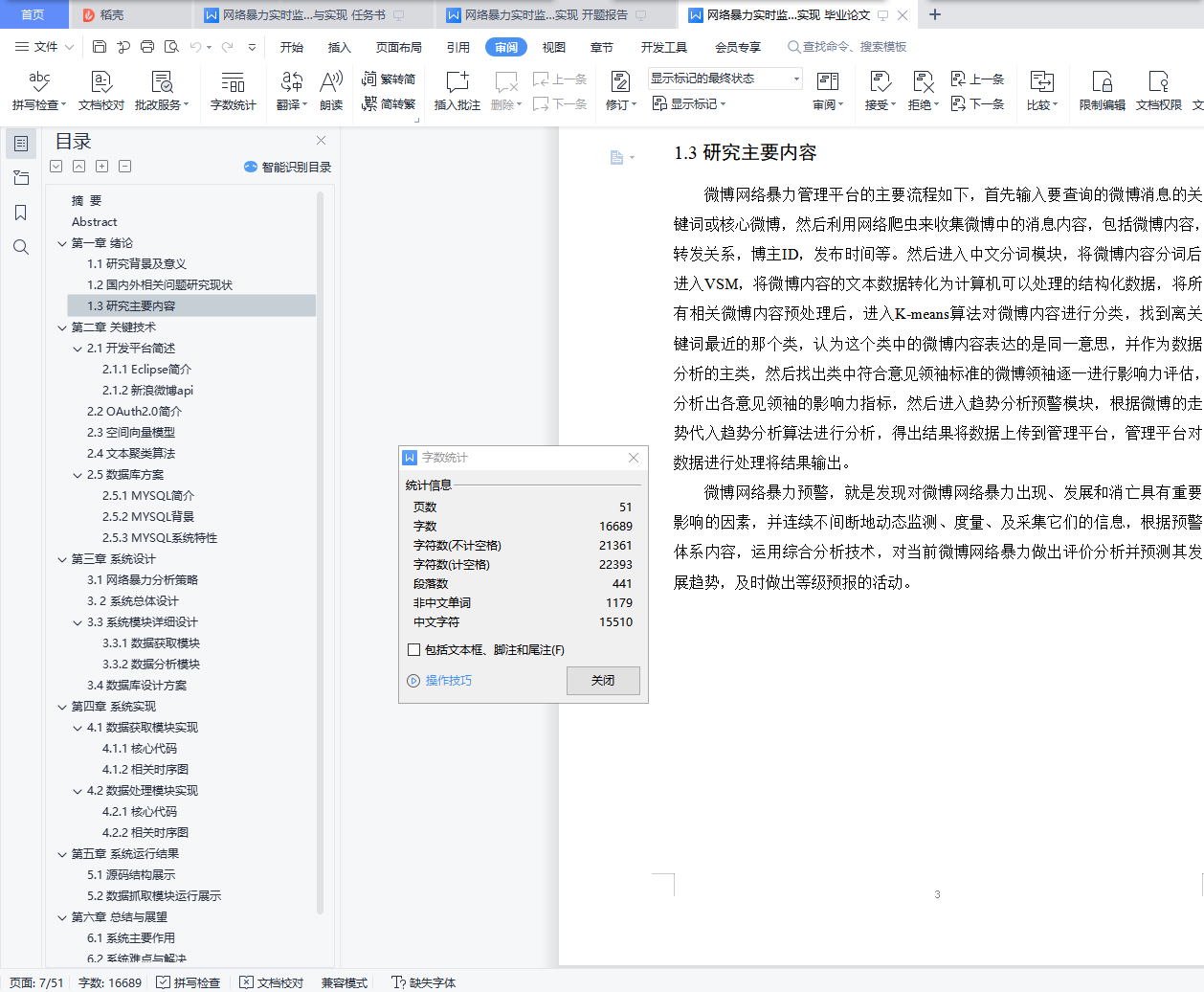Toggle 拼写检查 in the status bar

point(189,982)
